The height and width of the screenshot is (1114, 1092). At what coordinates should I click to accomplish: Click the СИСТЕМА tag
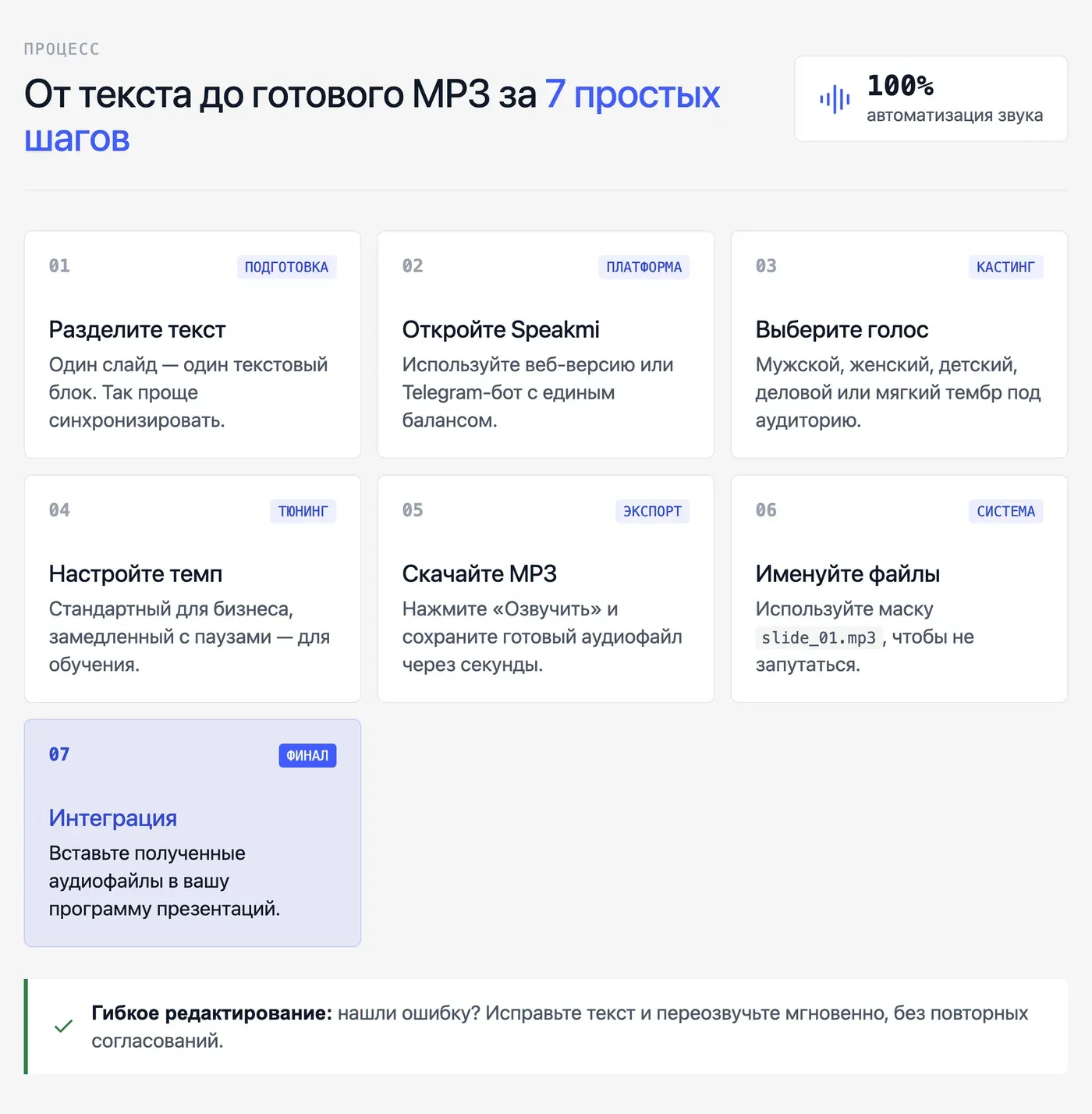pyautogui.click(x=1005, y=511)
